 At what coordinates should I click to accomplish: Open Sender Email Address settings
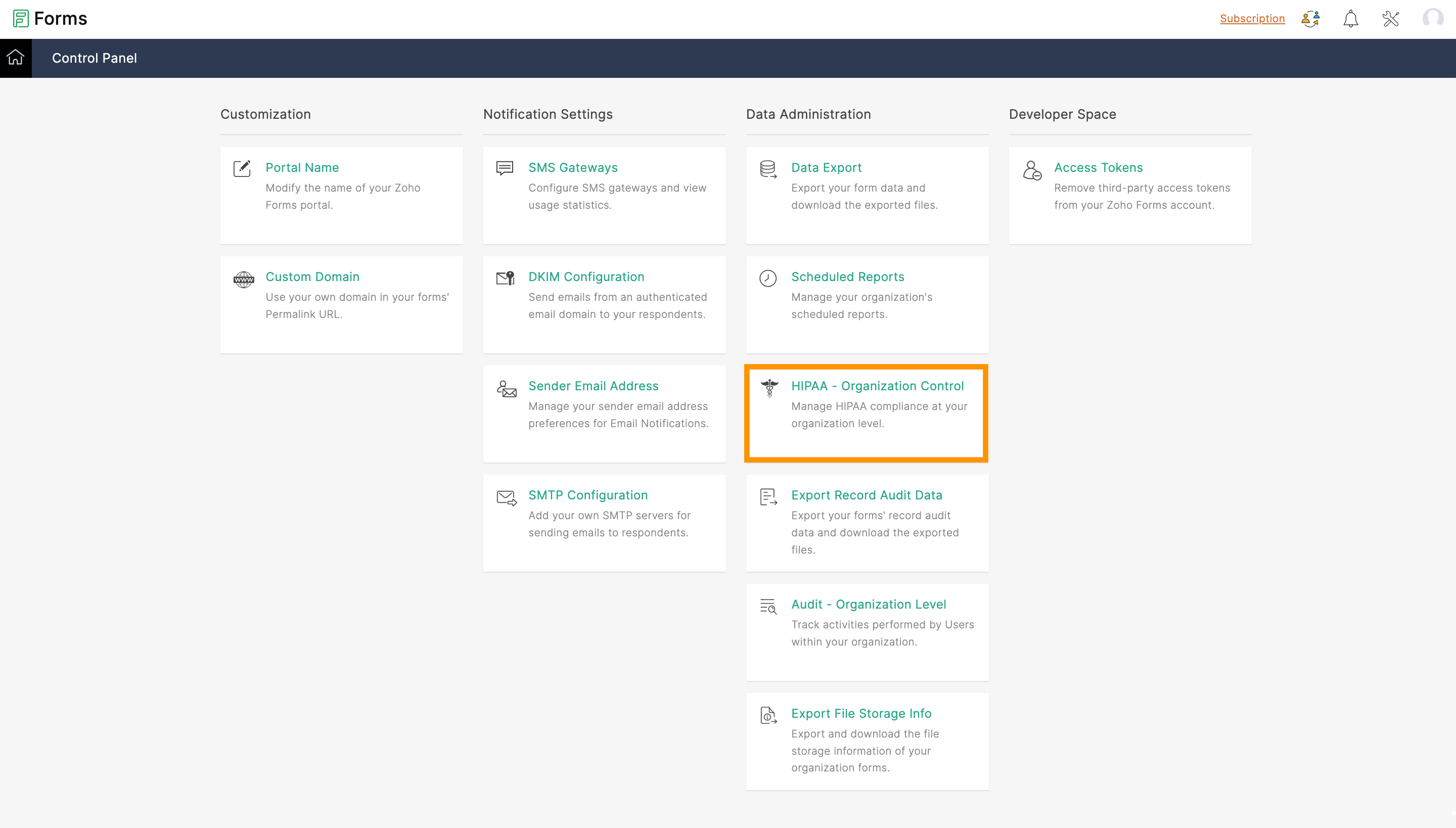click(x=593, y=386)
